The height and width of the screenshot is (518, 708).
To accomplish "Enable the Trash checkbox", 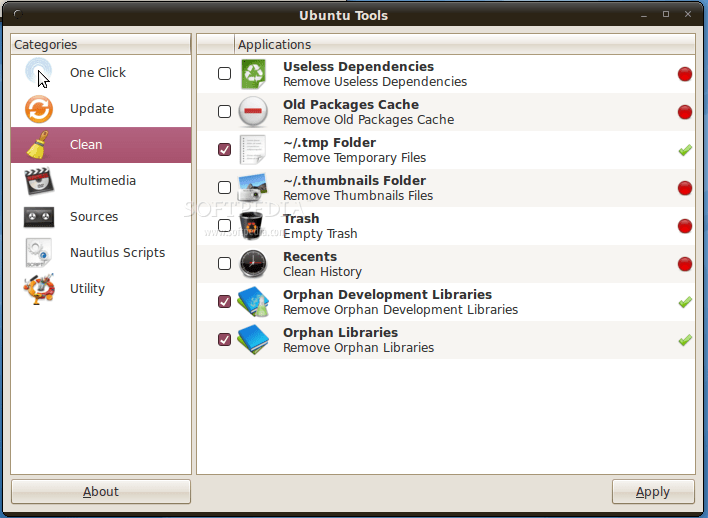I will 224,225.
